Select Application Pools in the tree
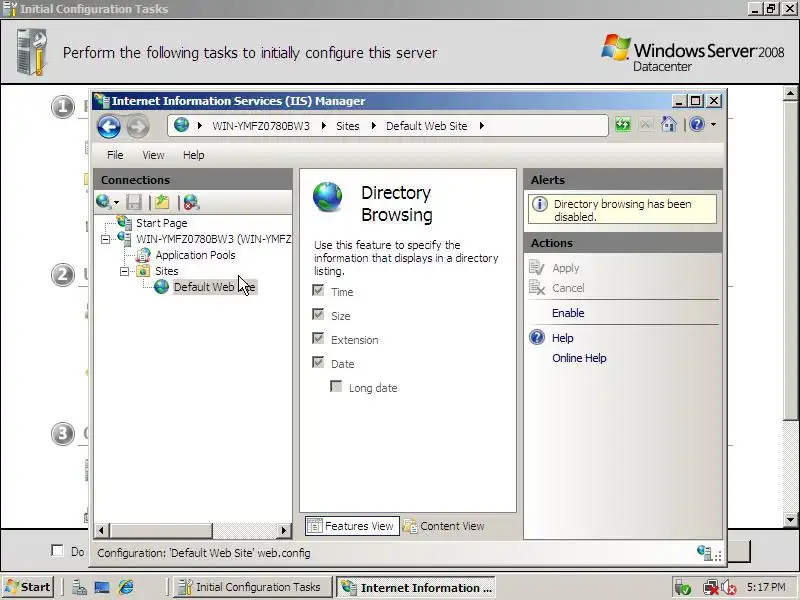The image size is (800, 600). pyautogui.click(x=195, y=255)
